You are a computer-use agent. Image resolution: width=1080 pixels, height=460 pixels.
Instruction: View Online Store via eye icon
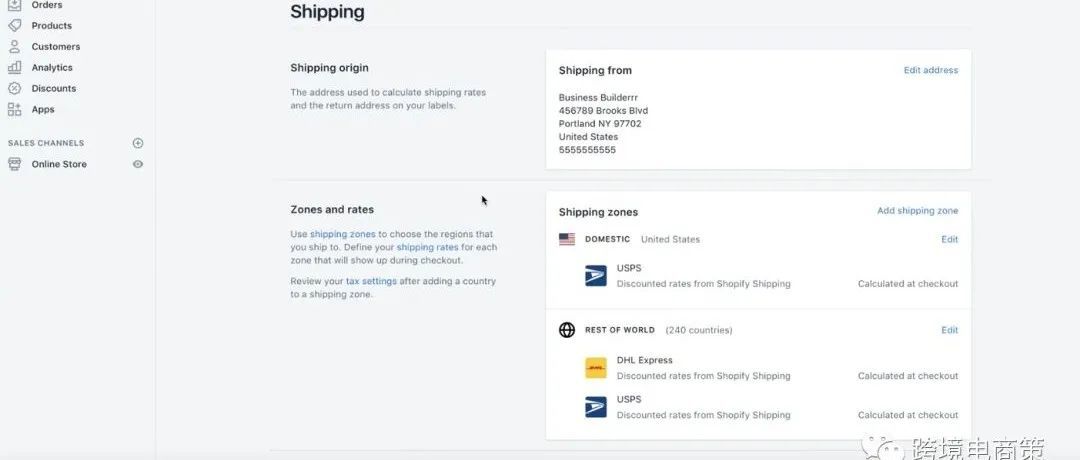138,164
